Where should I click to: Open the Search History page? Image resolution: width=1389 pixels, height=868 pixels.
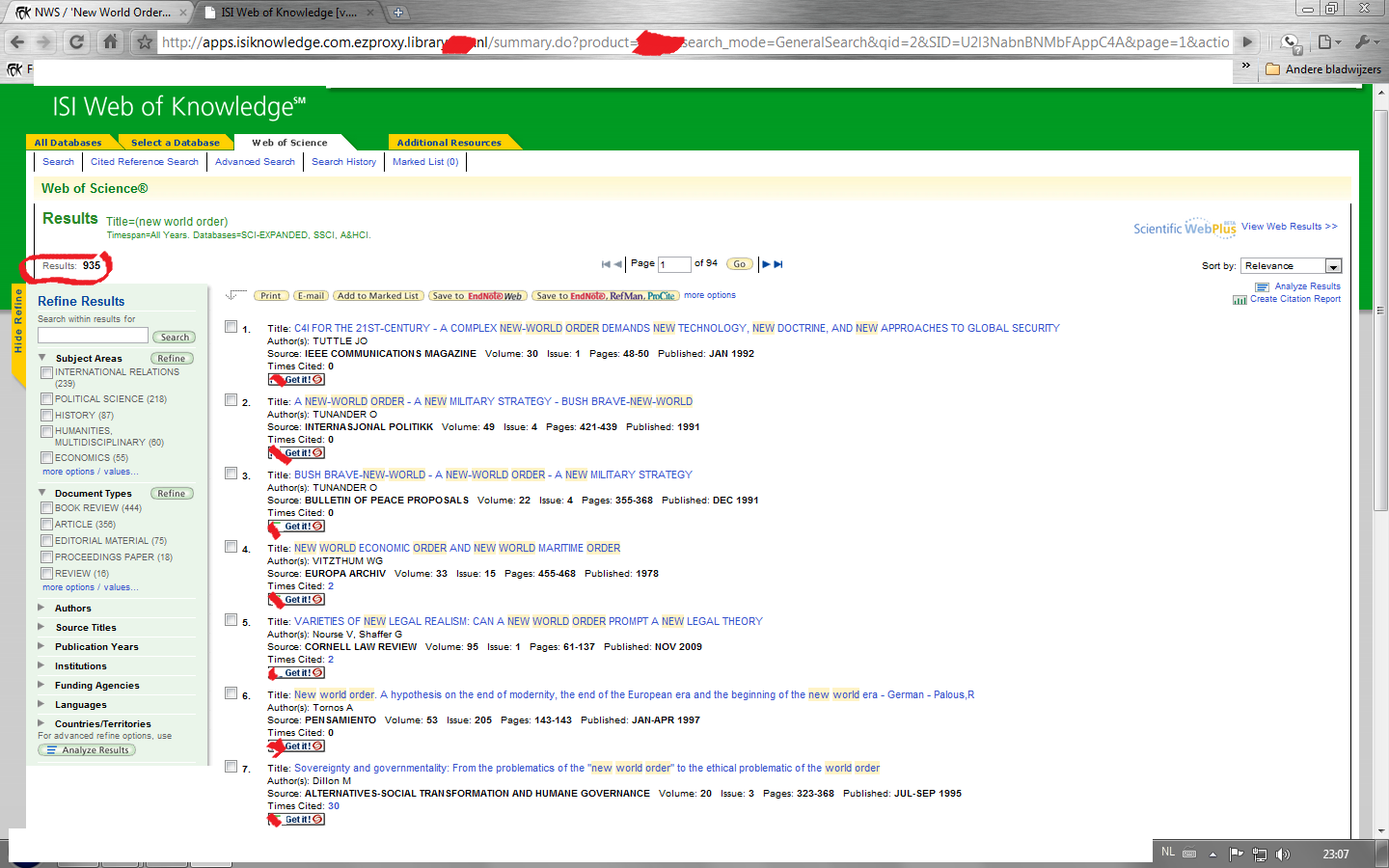pyautogui.click(x=343, y=162)
